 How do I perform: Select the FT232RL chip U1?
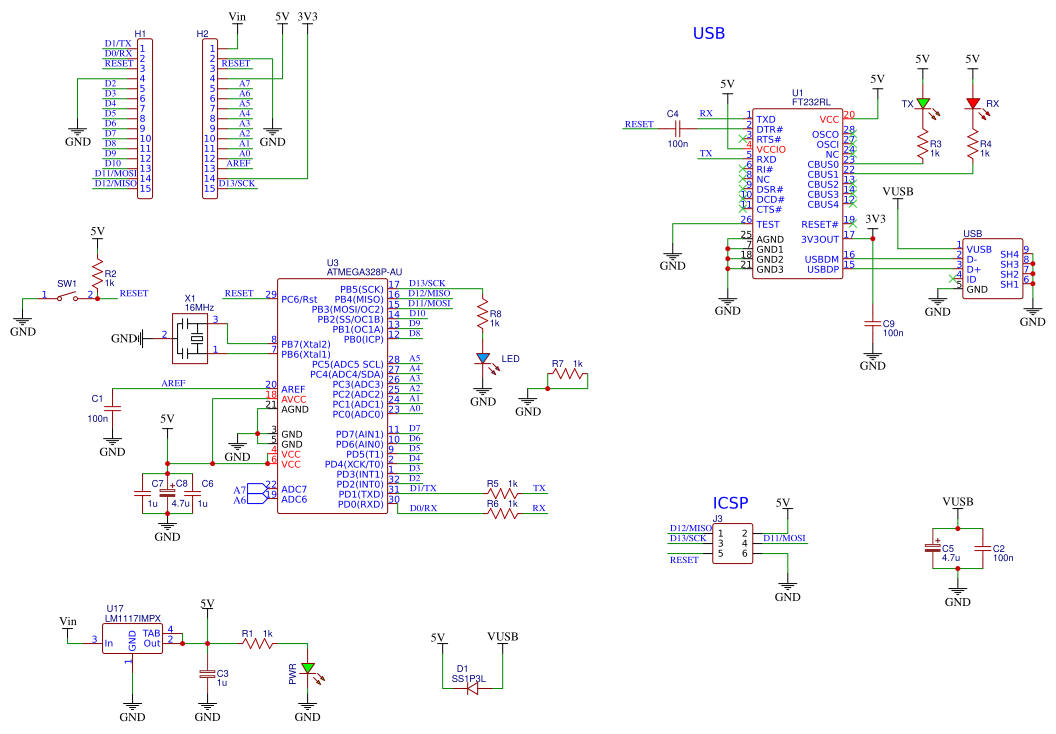click(797, 194)
